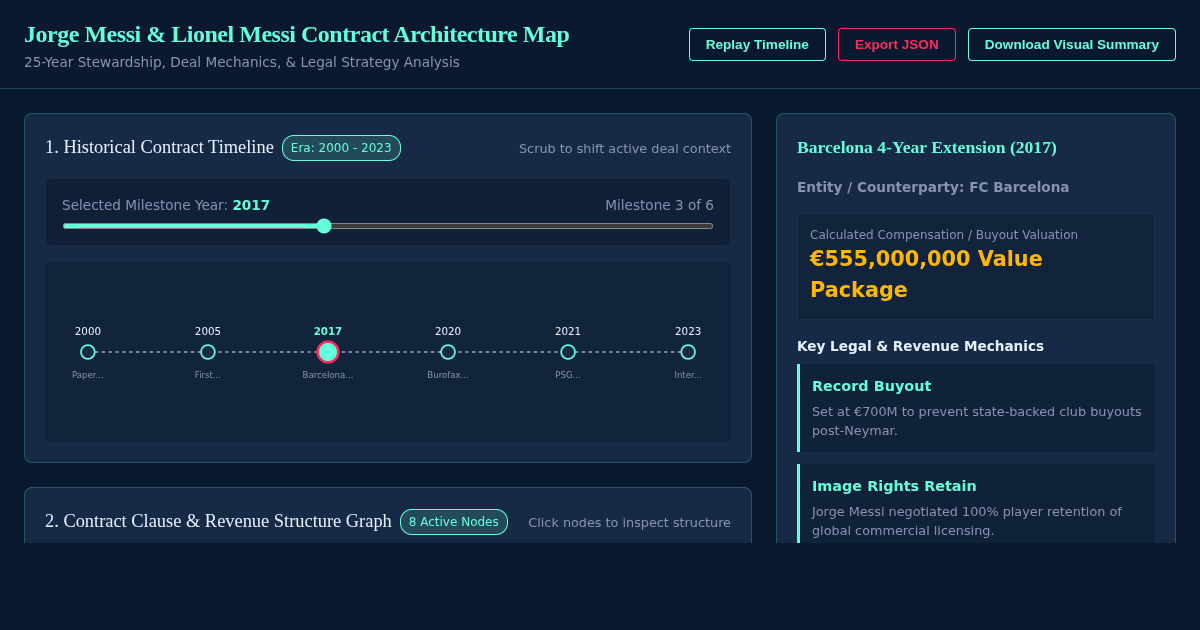The image size is (1200, 630).
Task: Click the Replay Timeline button
Action: coord(757,44)
